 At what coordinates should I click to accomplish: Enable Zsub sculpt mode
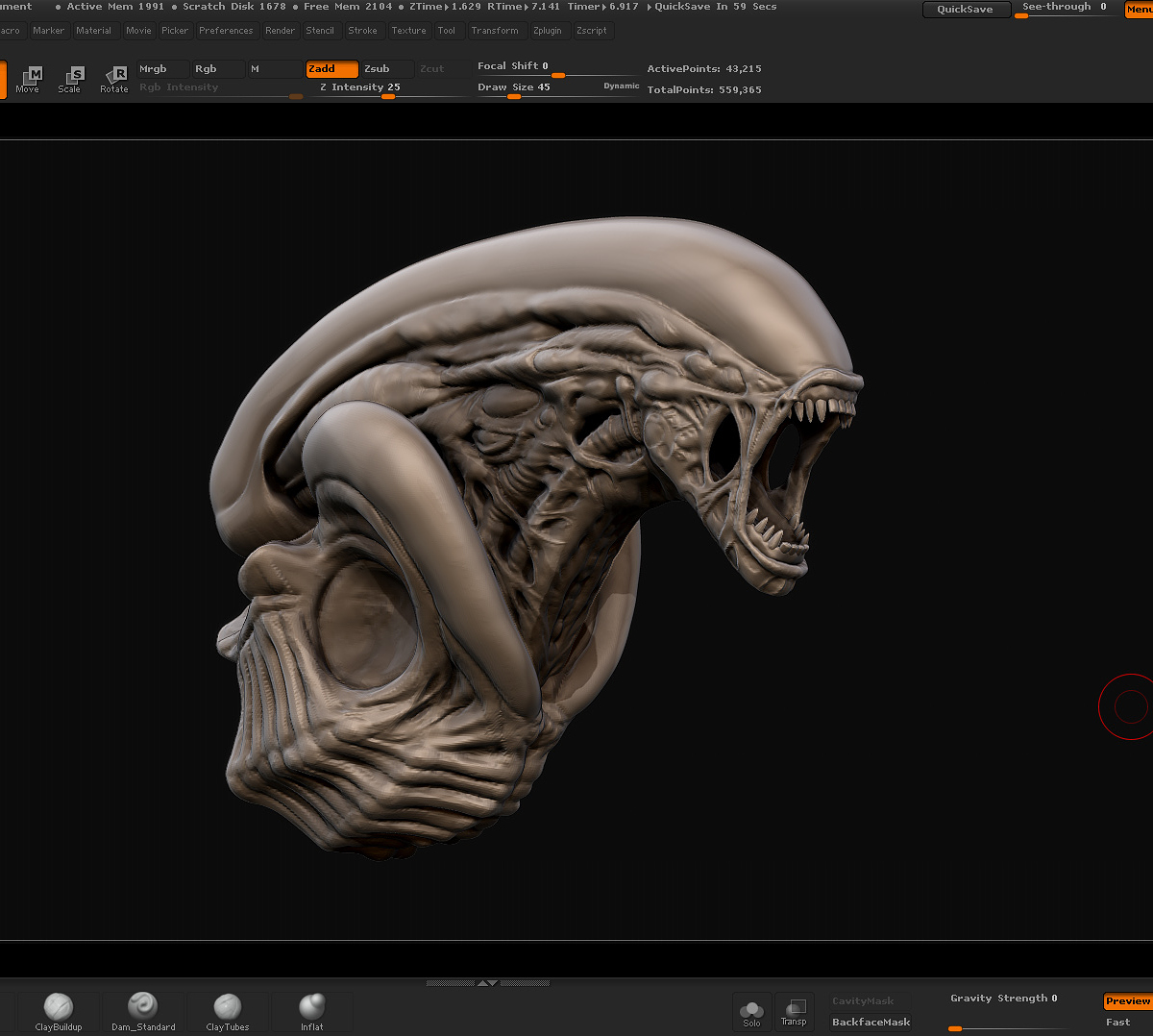388,69
